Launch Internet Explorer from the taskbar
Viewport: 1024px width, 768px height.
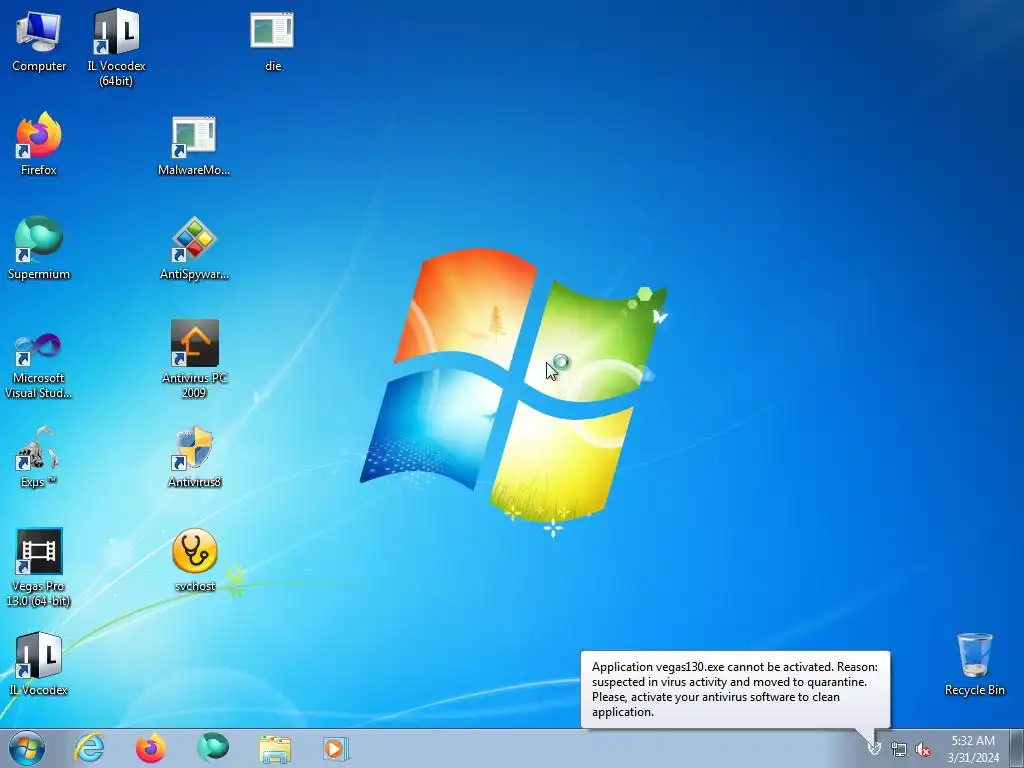tap(89, 748)
